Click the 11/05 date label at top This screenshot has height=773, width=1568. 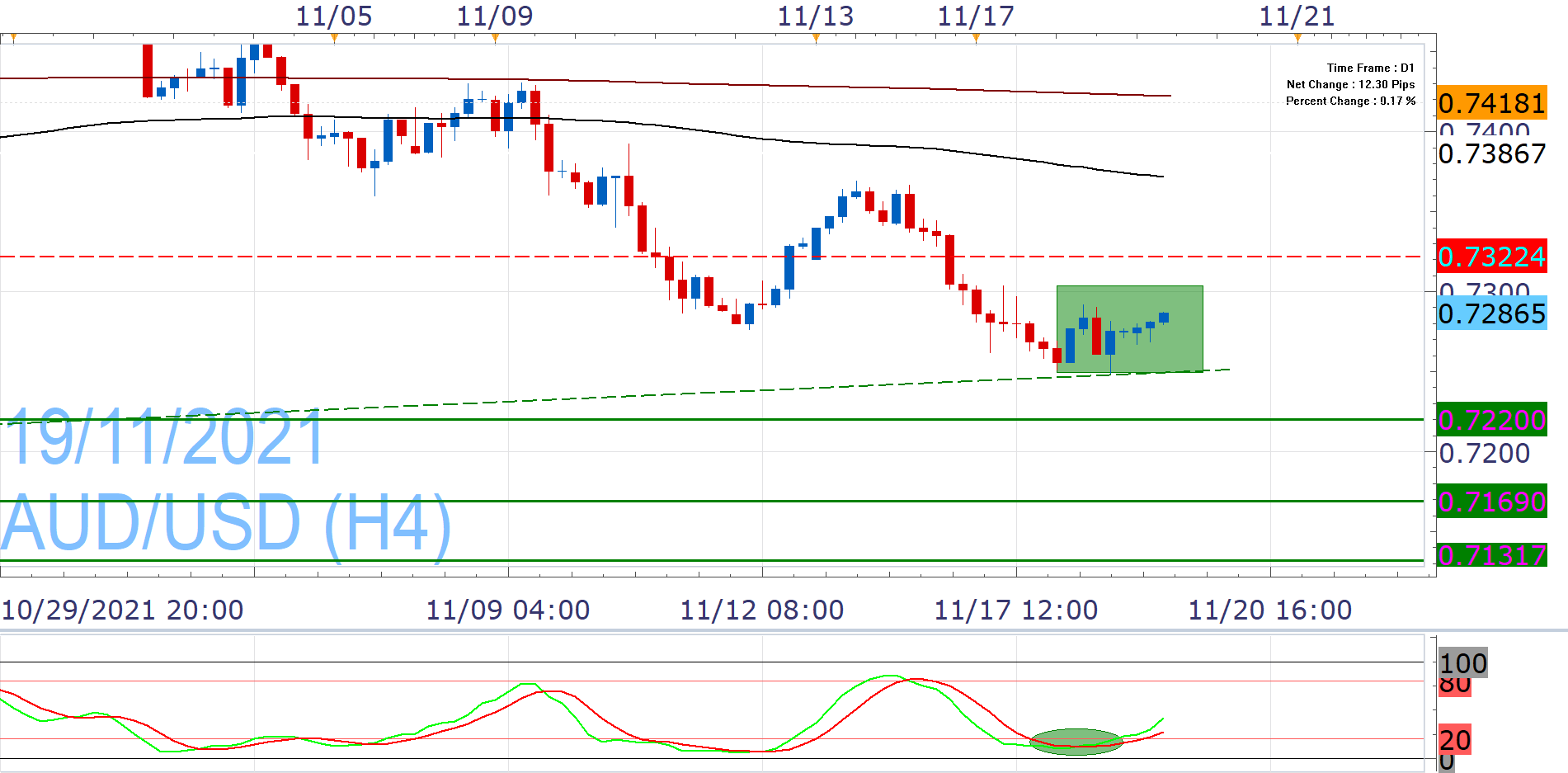pyautogui.click(x=334, y=16)
